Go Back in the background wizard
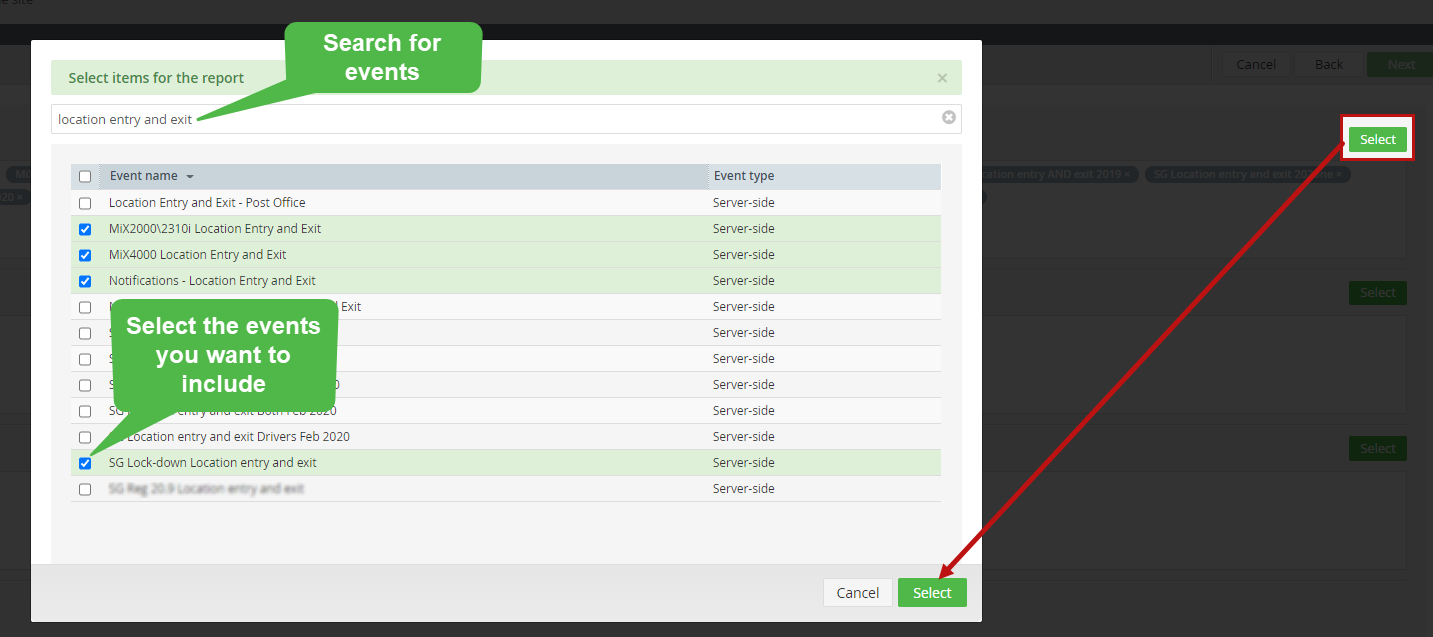1433x637 pixels. pyautogui.click(x=1329, y=64)
